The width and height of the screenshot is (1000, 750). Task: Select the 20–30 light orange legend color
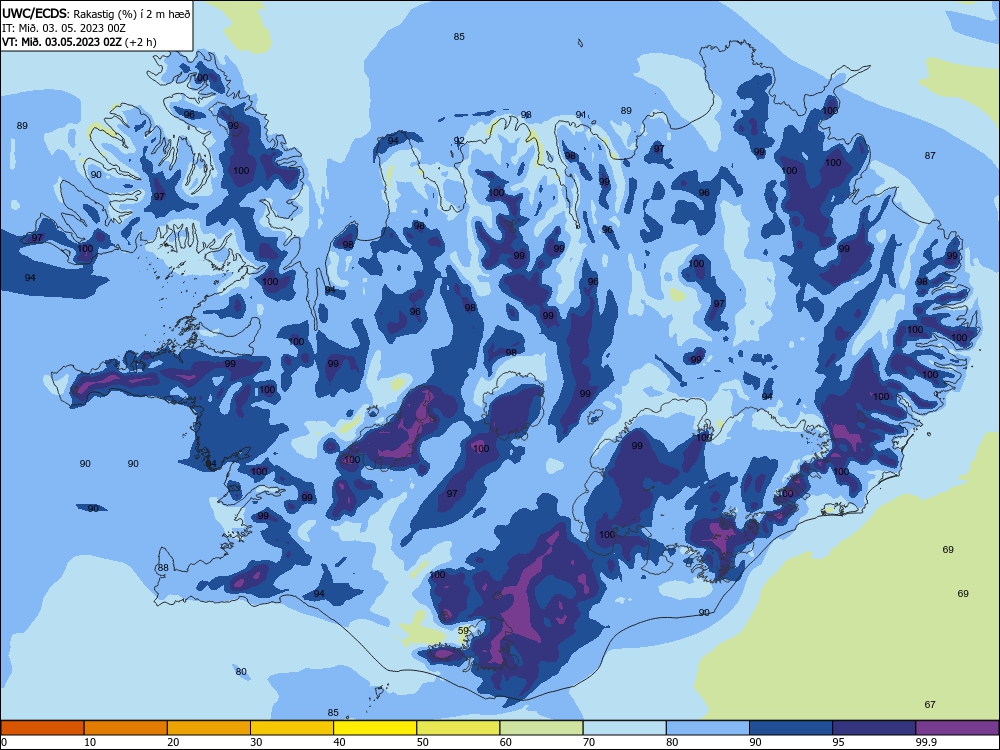point(209,728)
